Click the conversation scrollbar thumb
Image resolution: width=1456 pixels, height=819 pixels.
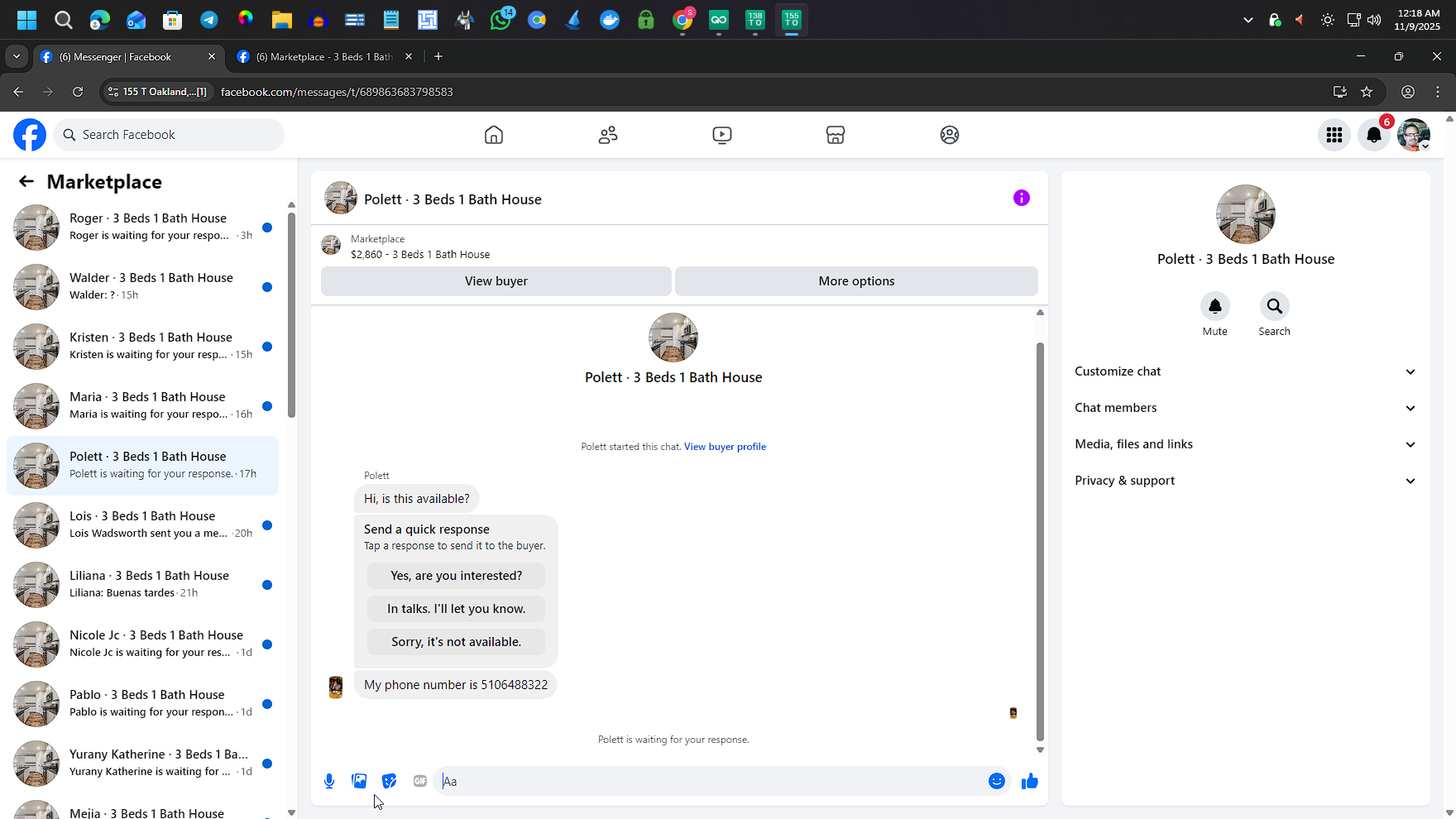pyautogui.click(x=1040, y=542)
